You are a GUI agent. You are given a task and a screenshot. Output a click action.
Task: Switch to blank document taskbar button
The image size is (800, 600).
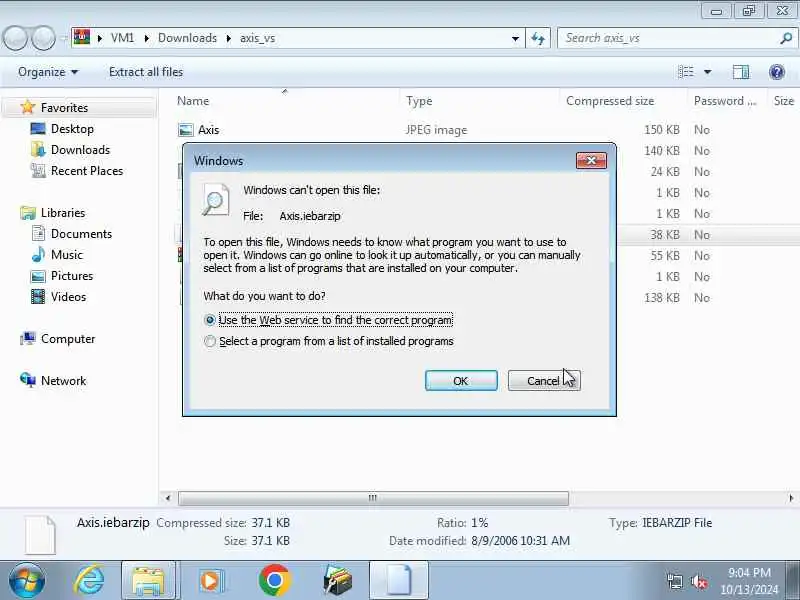tap(399, 580)
